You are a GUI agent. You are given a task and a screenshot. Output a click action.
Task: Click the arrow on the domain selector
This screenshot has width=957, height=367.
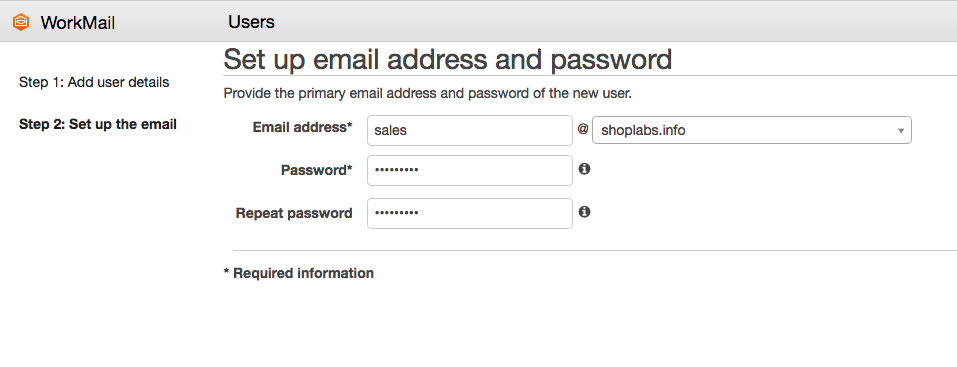point(901,131)
